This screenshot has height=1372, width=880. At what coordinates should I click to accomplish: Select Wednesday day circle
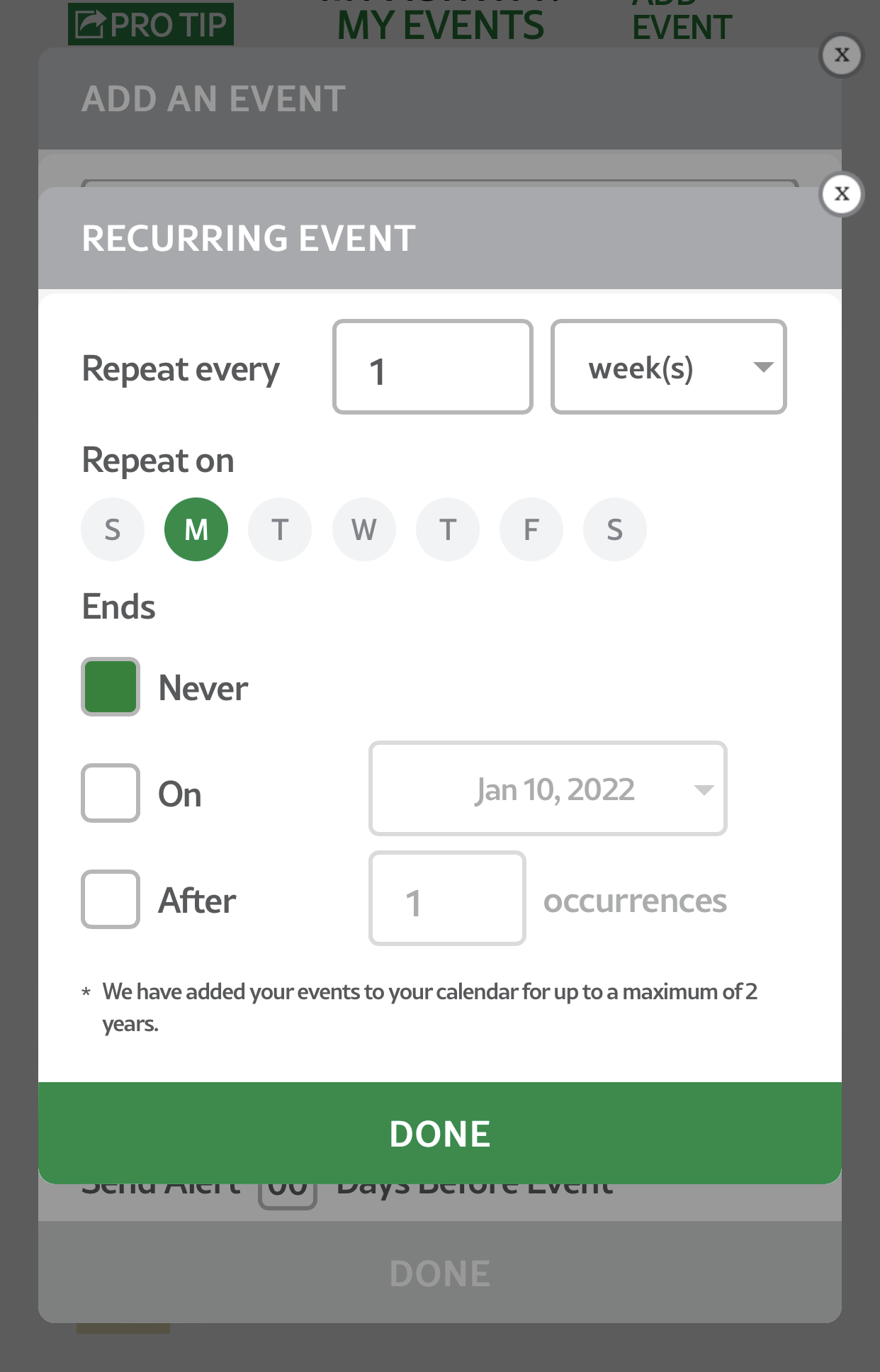click(363, 529)
